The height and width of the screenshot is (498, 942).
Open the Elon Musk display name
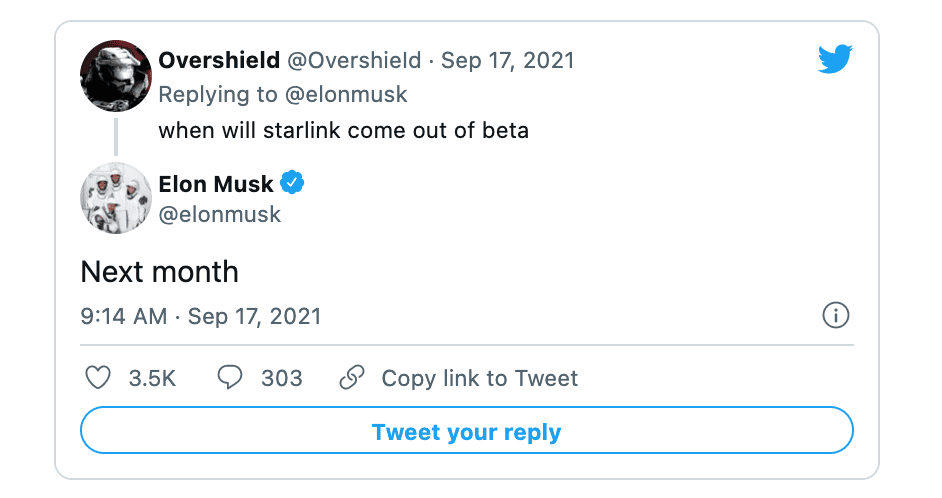(x=215, y=183)
